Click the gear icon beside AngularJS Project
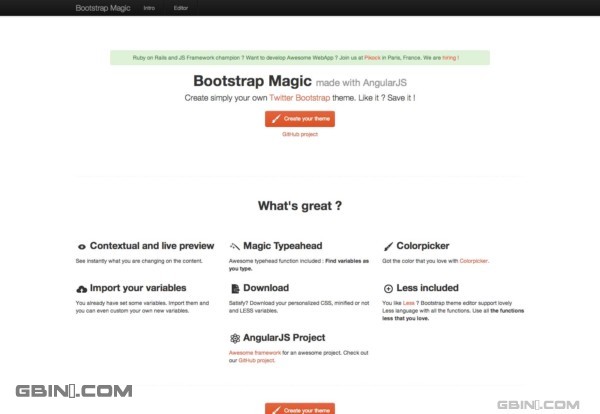 click(235, 338)
